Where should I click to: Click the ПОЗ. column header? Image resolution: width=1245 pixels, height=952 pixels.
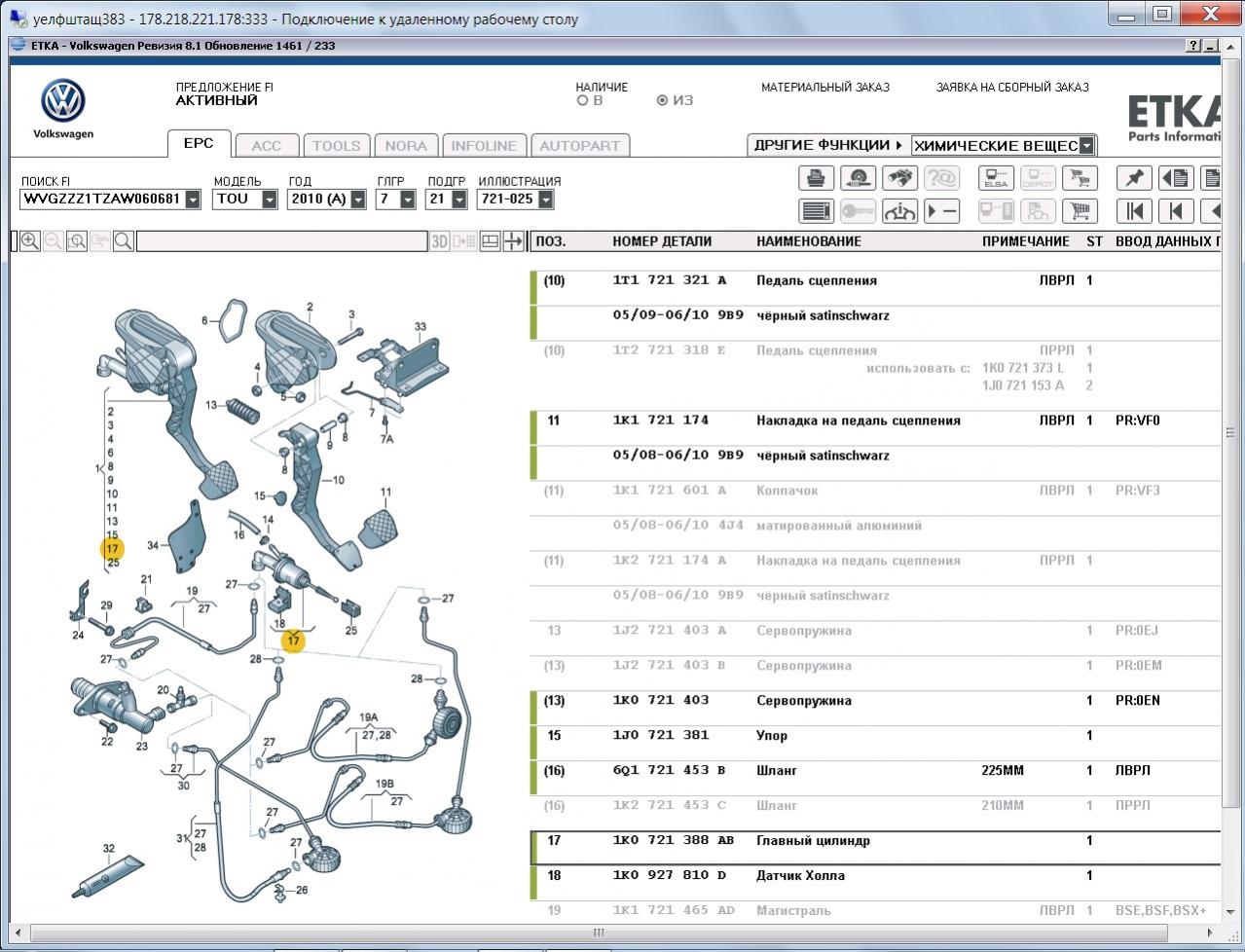550,241
